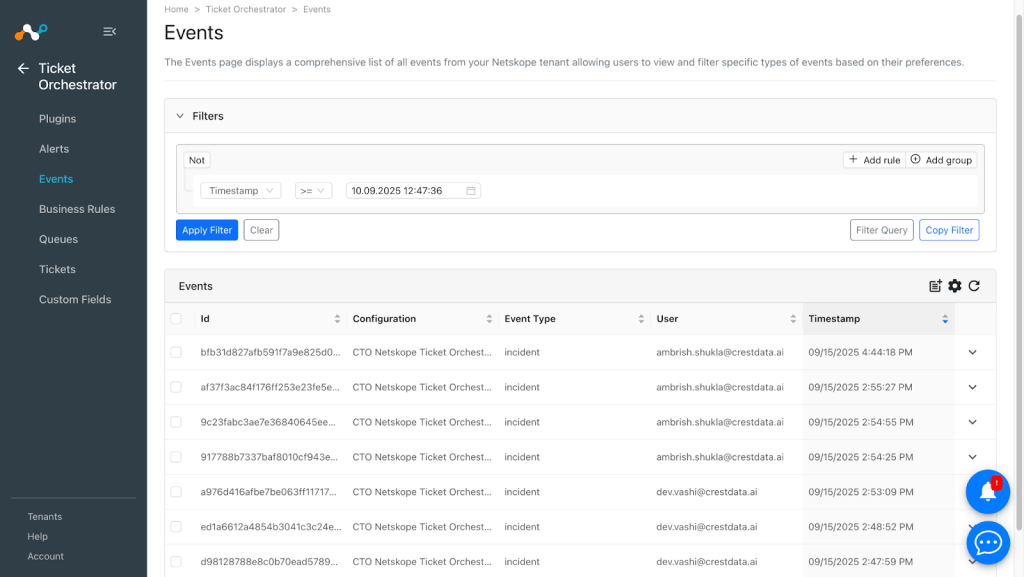Image resolution: width=1024 pixels, height=577 pixels.
Task: Select checkbox for event ed1a6612a4854b3041c3c24e
Action: pyautogui.click(x=176, y=527)
